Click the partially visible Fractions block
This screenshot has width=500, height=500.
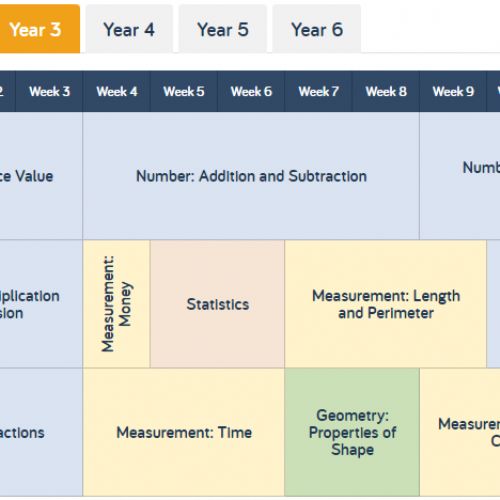coord(41,432)
